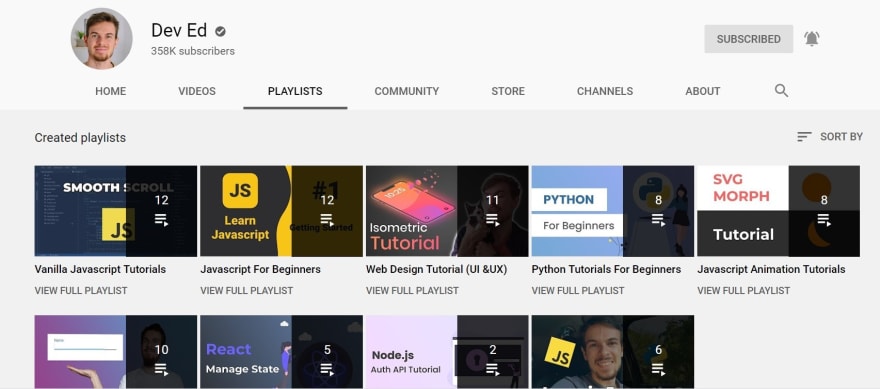Open the Vanilla Javascript Tutorials smooth scroll thumbnail
The height and width of the screenshot is (389, 880).
[x=116, y=211]
